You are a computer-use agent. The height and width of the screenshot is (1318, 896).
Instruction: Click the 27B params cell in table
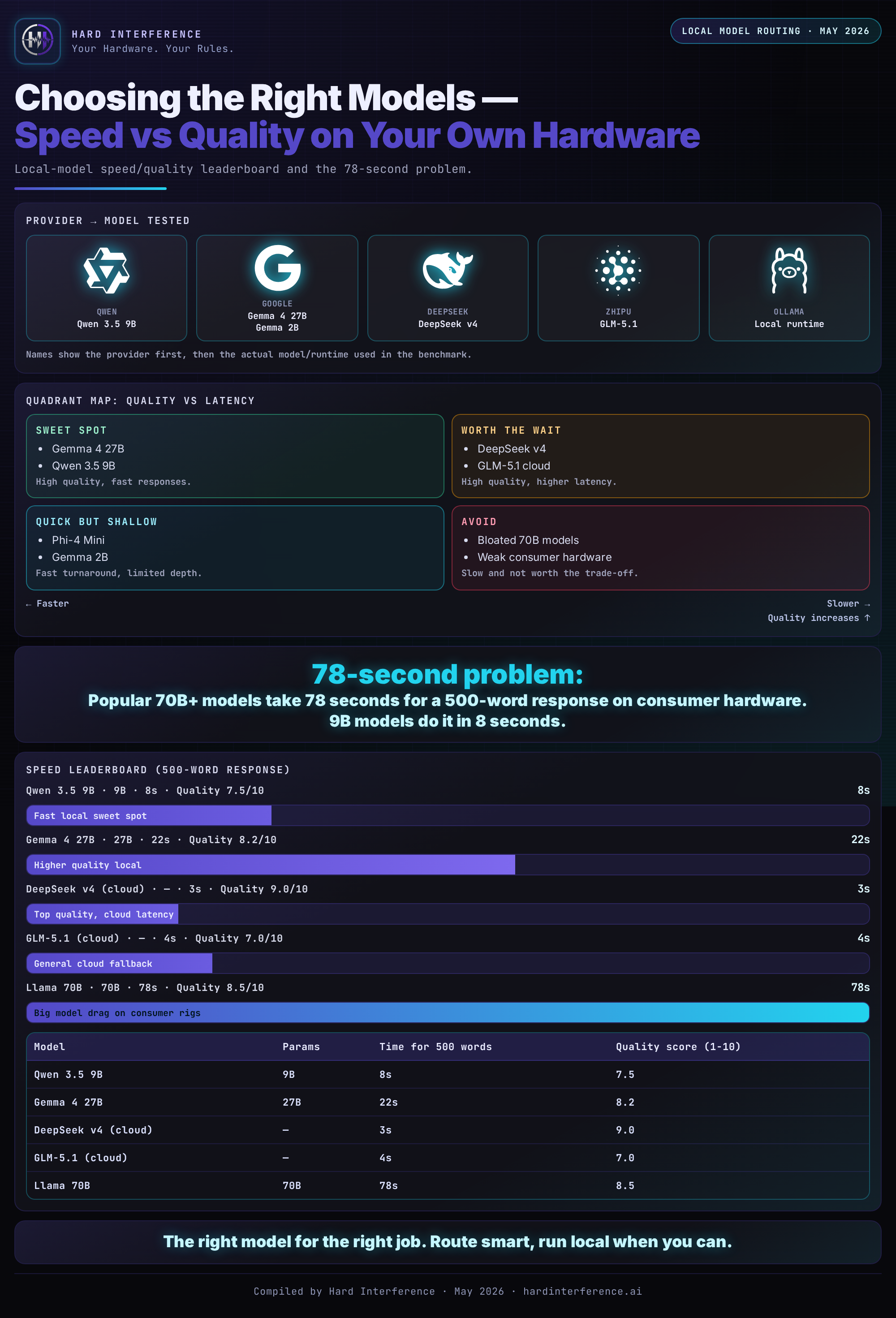tap(292, 1103)
